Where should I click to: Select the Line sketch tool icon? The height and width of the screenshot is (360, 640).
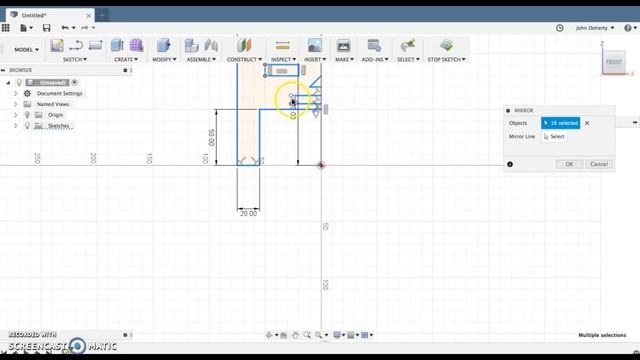click(76, 45)
